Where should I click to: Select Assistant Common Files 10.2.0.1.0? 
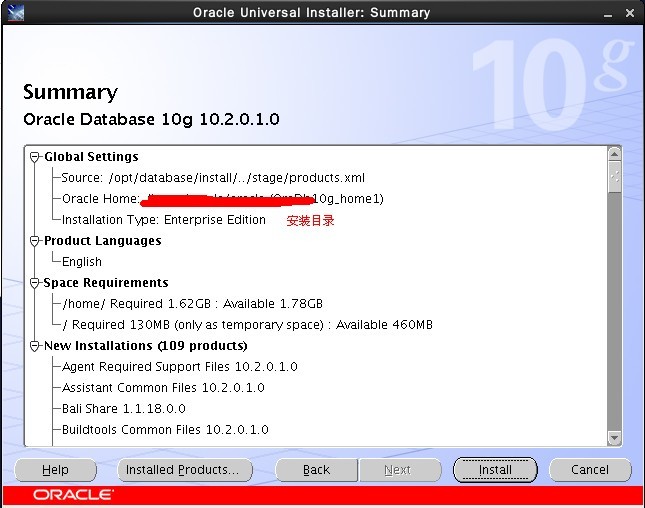[x=163, y=387]
